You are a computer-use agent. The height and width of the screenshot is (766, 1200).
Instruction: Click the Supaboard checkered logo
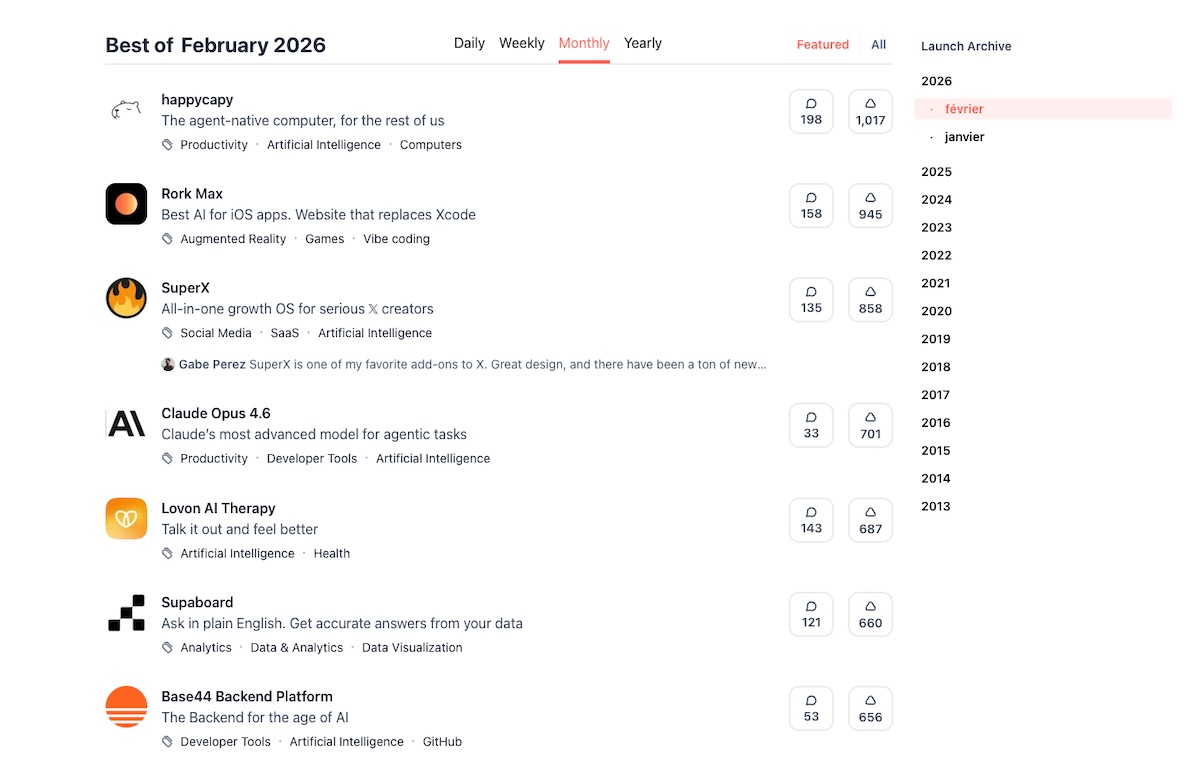pos(126,613)
